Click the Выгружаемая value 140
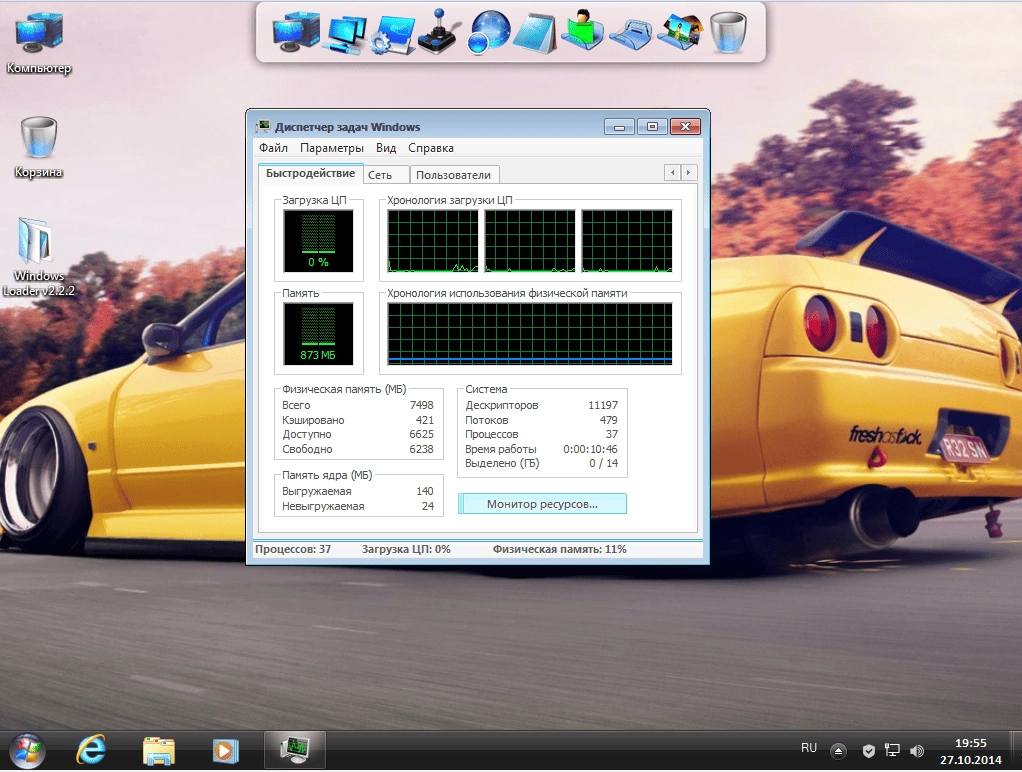Image resolution: width=1022 pixels, height=772 pixels. coord(425,491)
